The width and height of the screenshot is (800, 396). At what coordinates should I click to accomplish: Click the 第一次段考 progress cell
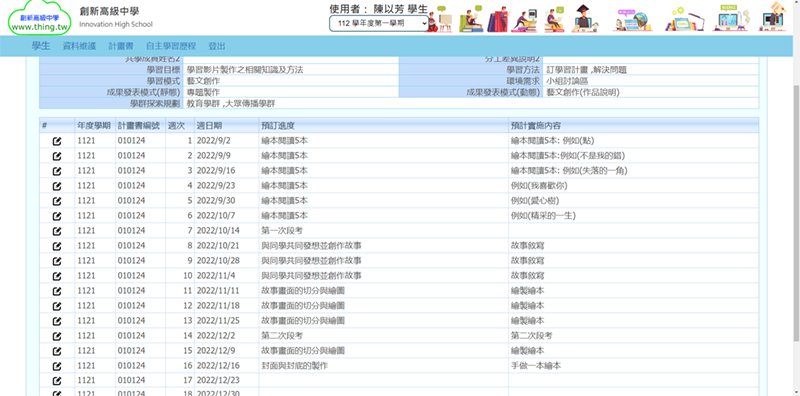tap(384, 231)
